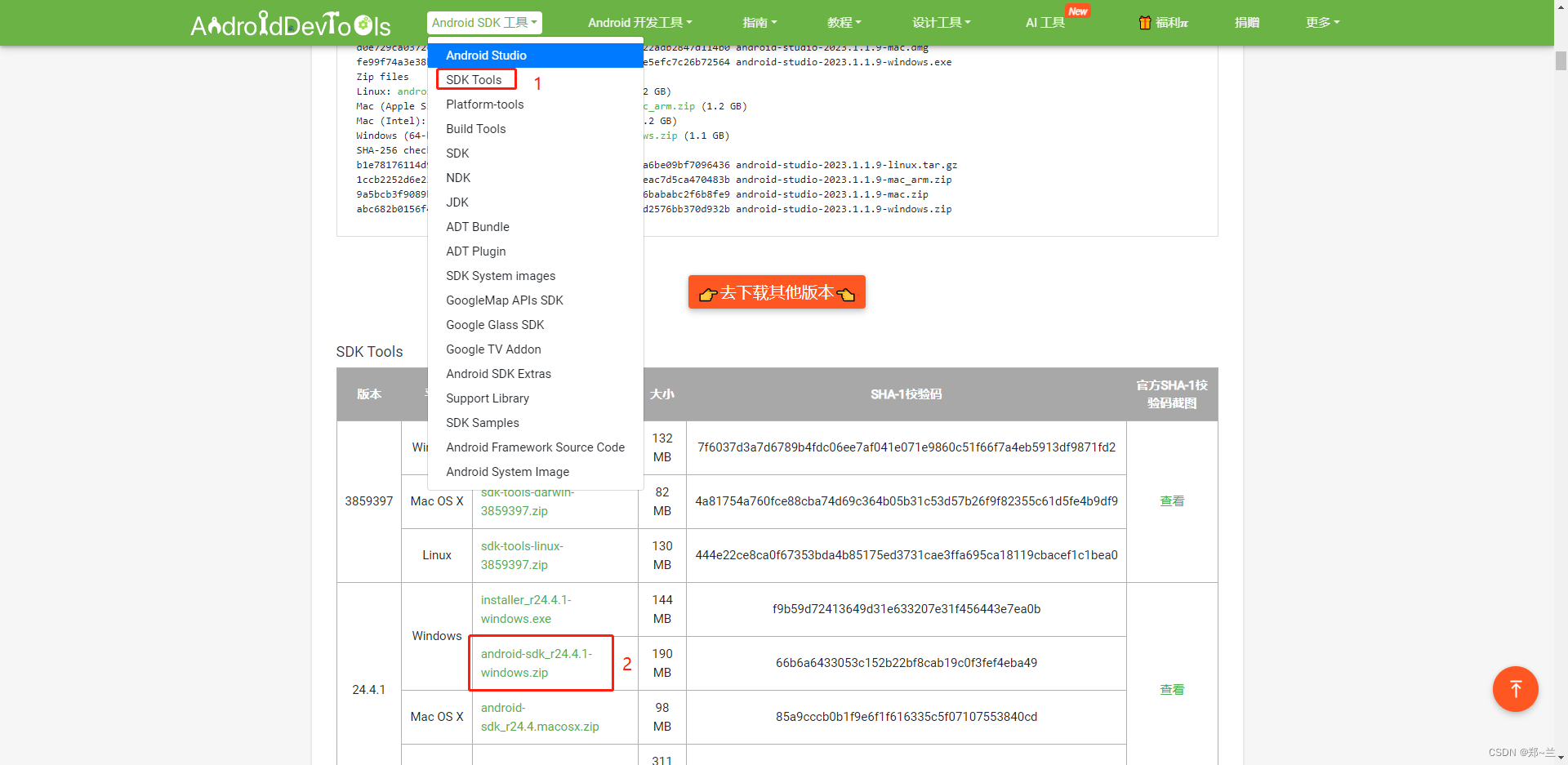Click 查看 link for version 3859397
This screenshot has height=765, width=1568.
tap(1172, 501)
